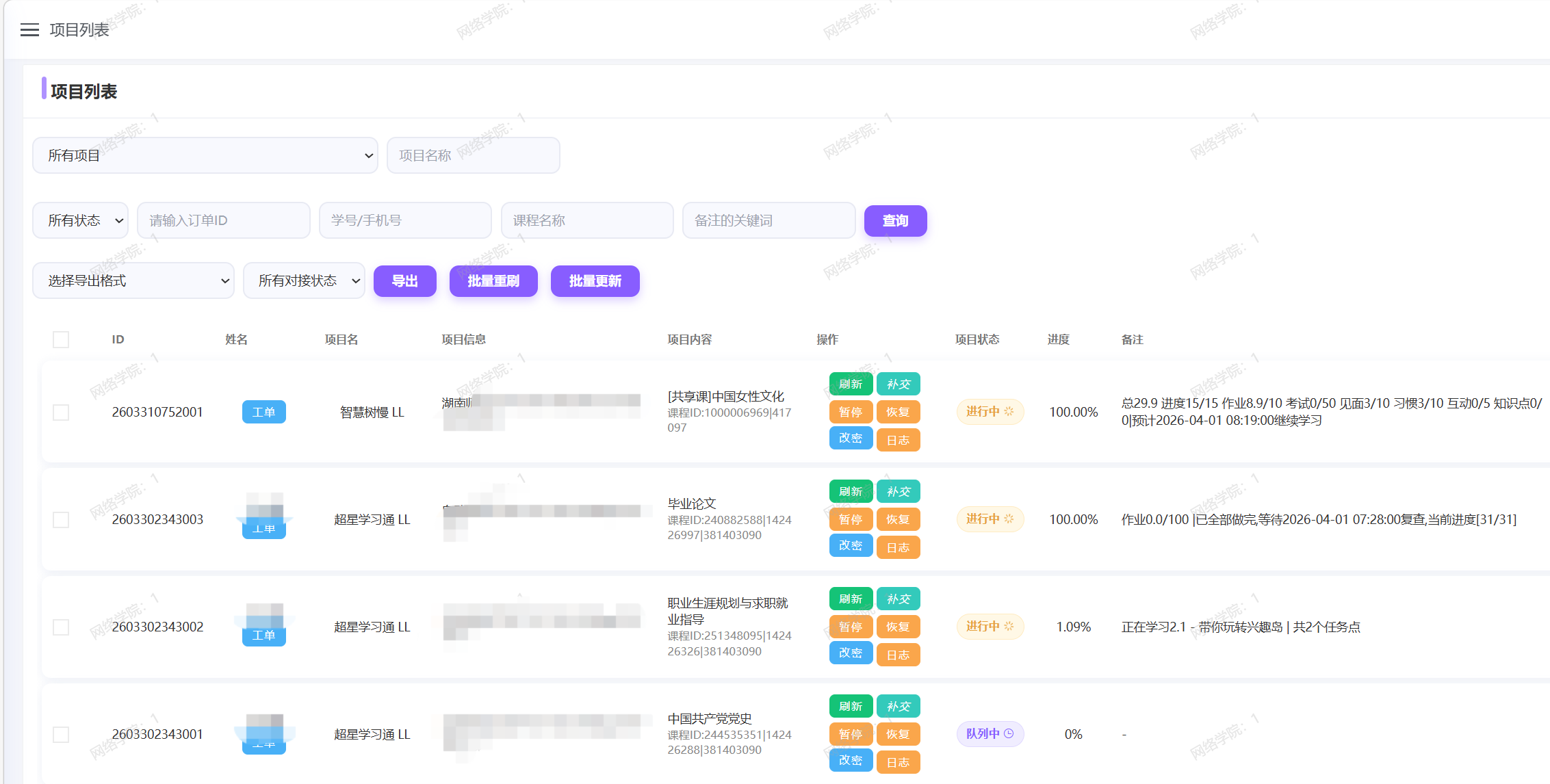
Task: Open 日志 for order 2603302343003
Action: 899,547
